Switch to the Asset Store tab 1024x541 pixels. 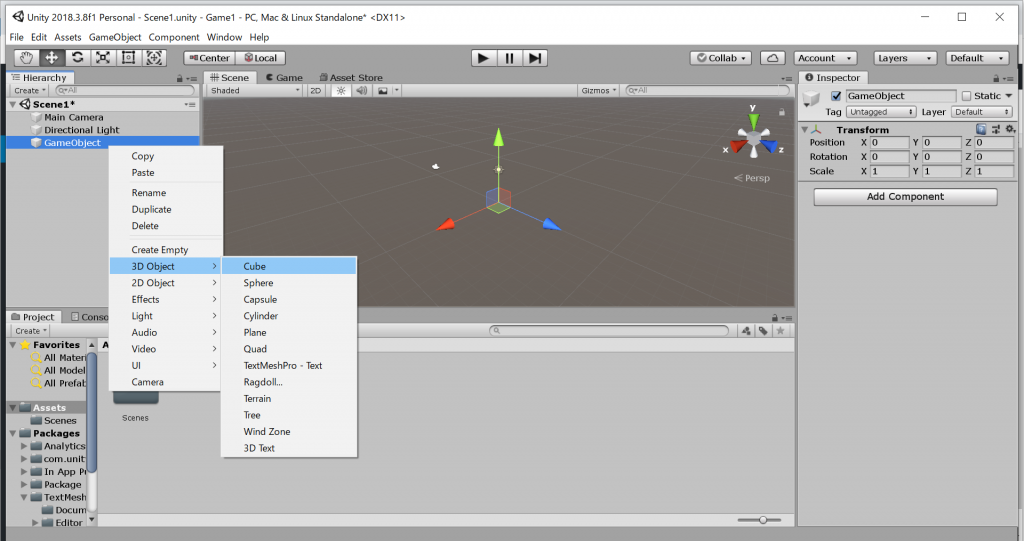tap(351, 78)
